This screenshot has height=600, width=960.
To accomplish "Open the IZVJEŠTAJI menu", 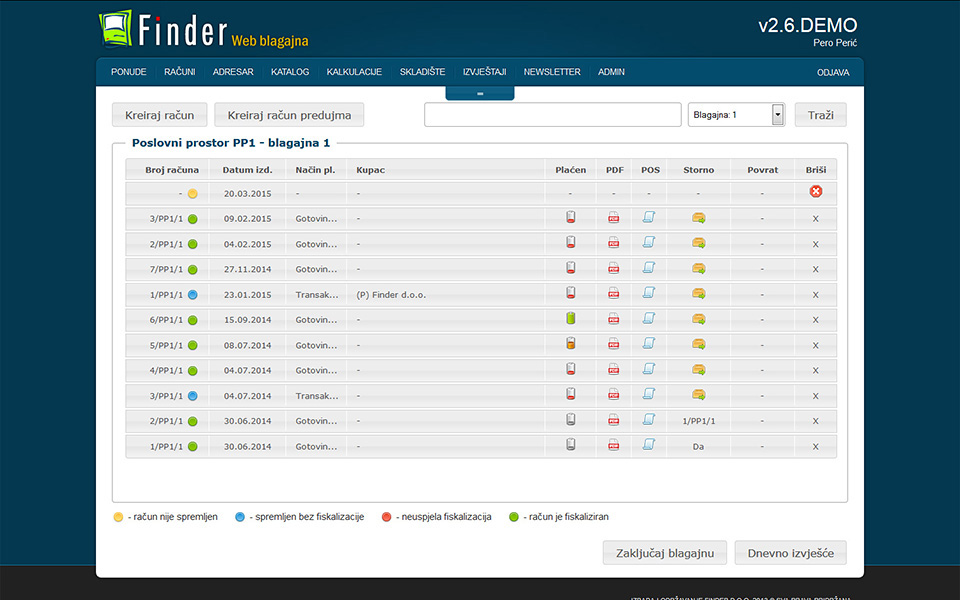I will [x=484, y=72].
